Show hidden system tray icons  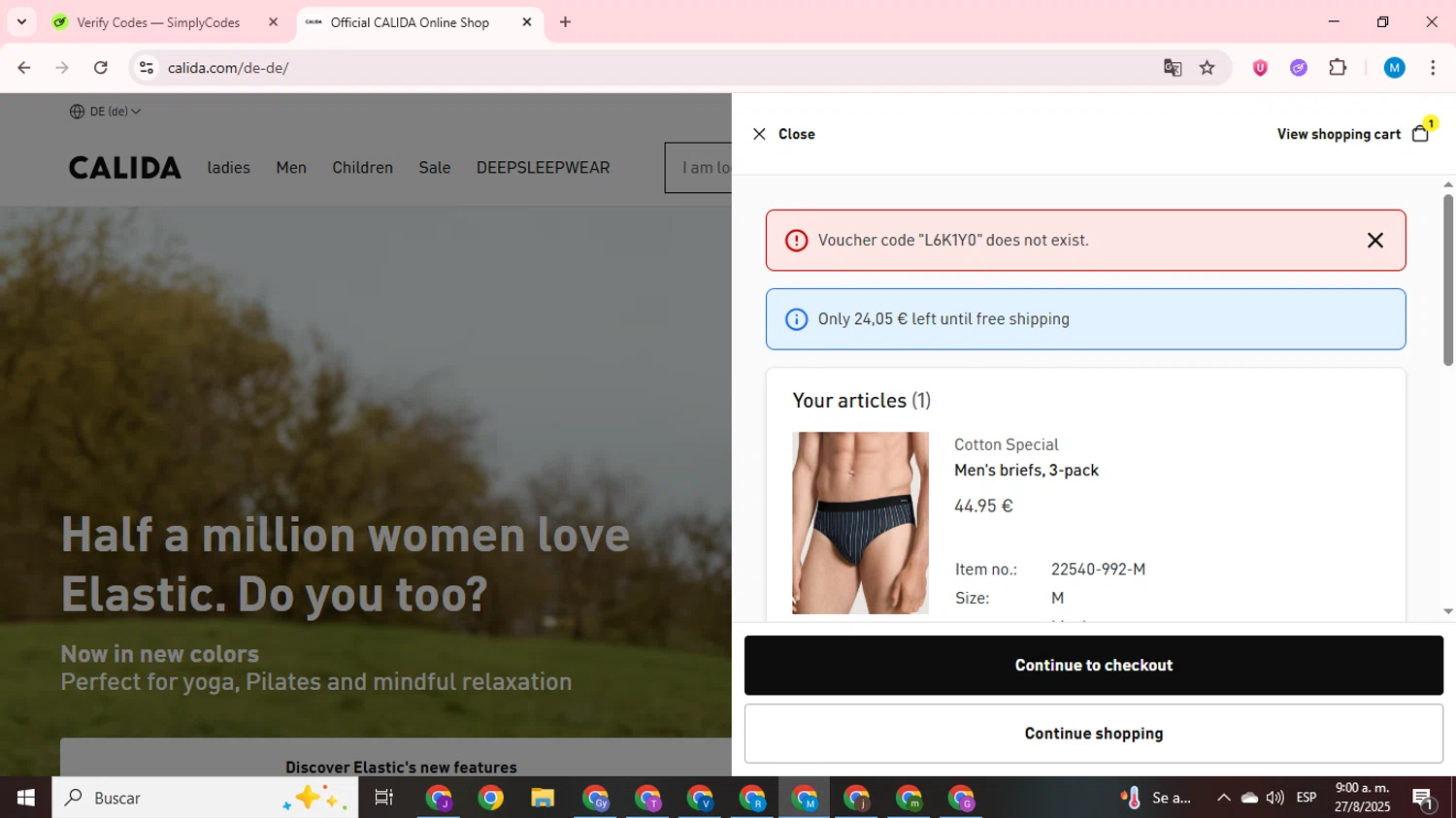coord(1224,798)
